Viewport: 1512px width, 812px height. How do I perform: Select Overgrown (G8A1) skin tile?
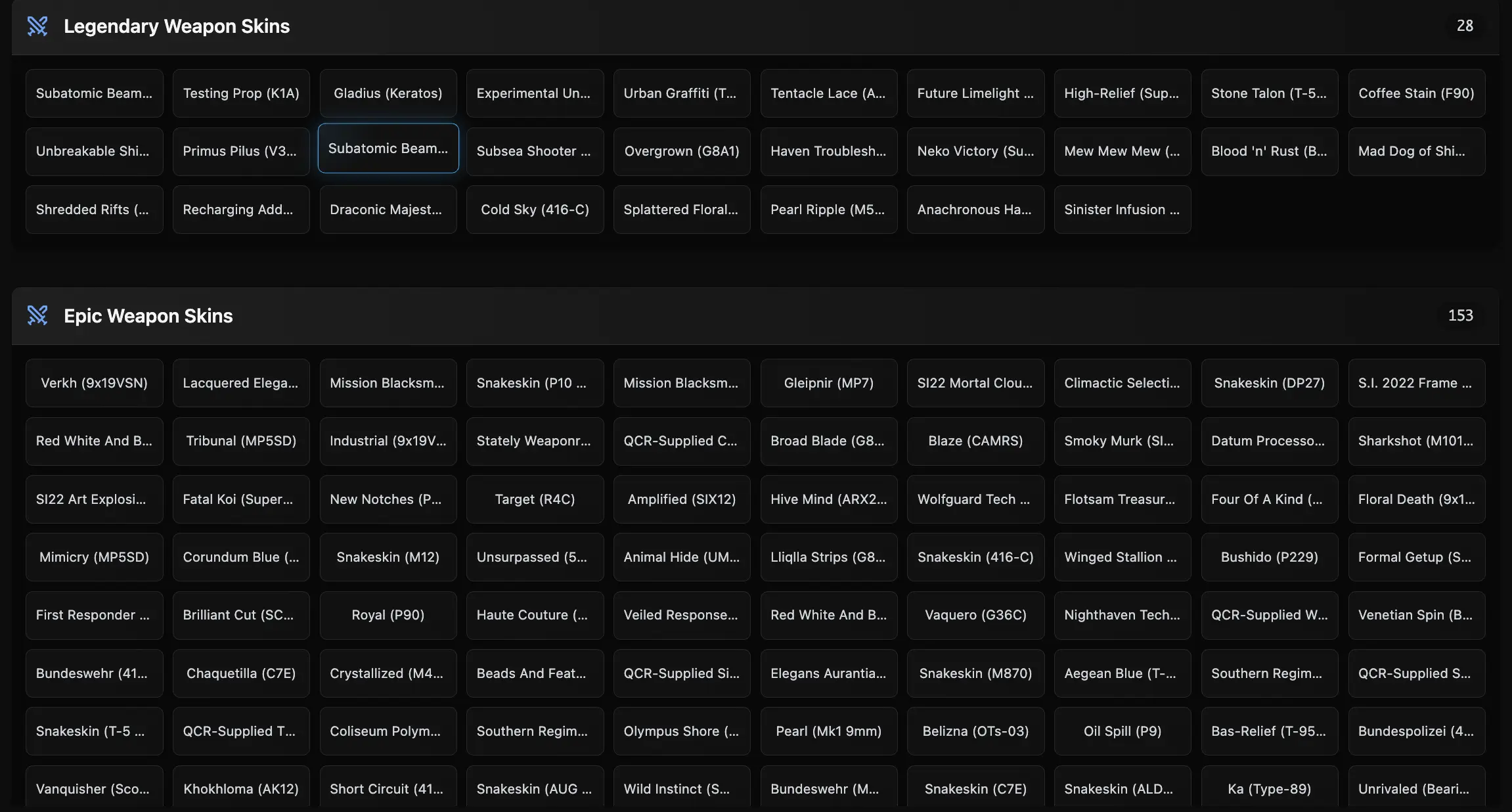[x=682, y=151]
